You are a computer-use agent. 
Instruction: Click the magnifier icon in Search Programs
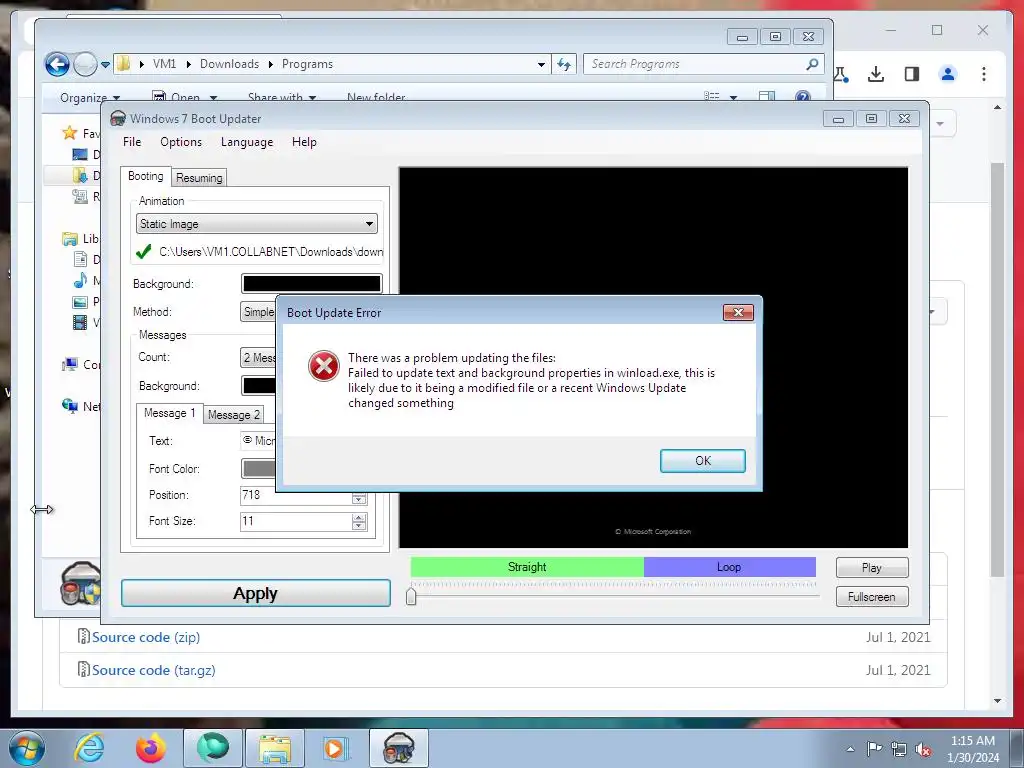click(x=812, y=64)
